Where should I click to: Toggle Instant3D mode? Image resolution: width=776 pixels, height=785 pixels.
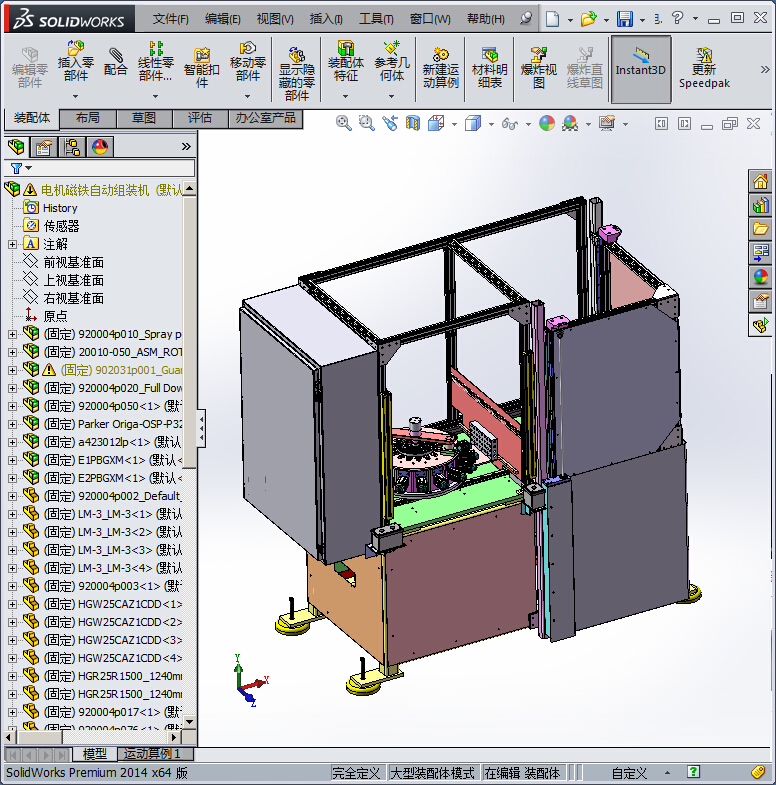pos(640,70)
